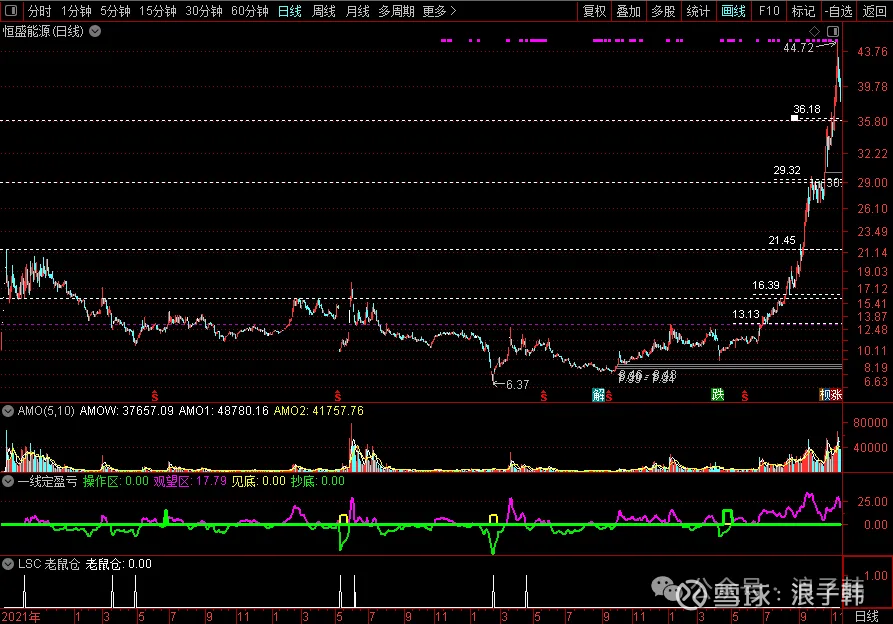
Task: Select the 30分钟 period tab
Action: tap(204, 11)
